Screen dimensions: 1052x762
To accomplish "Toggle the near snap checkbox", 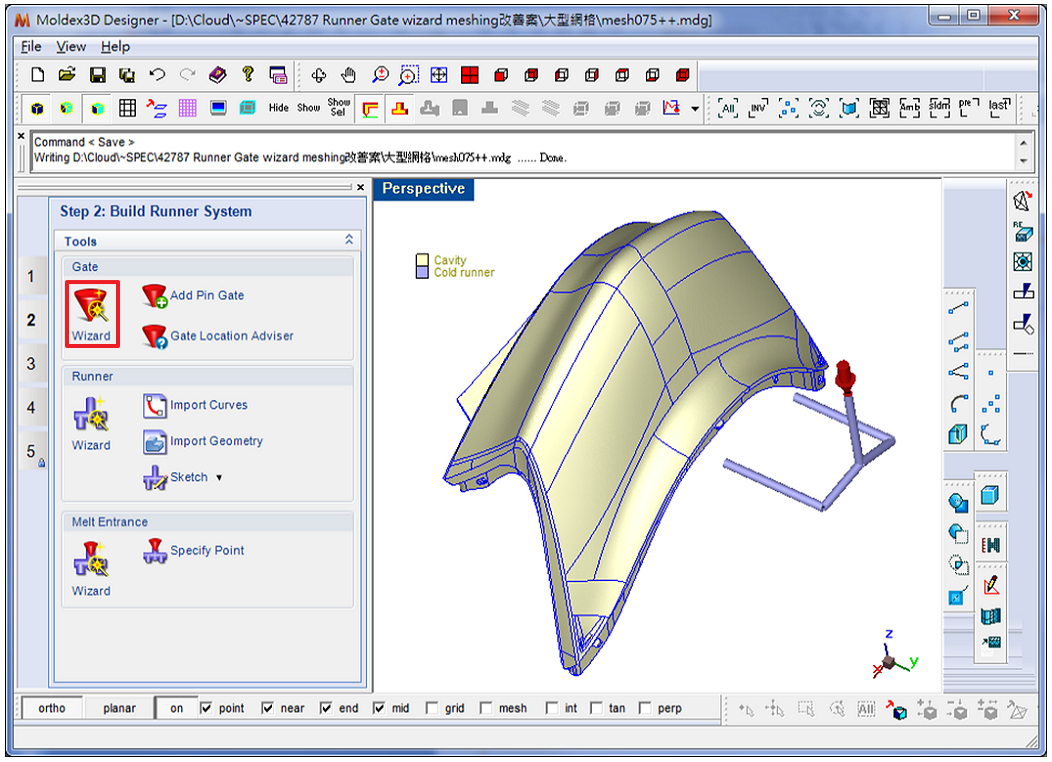I will coord(267,708).
